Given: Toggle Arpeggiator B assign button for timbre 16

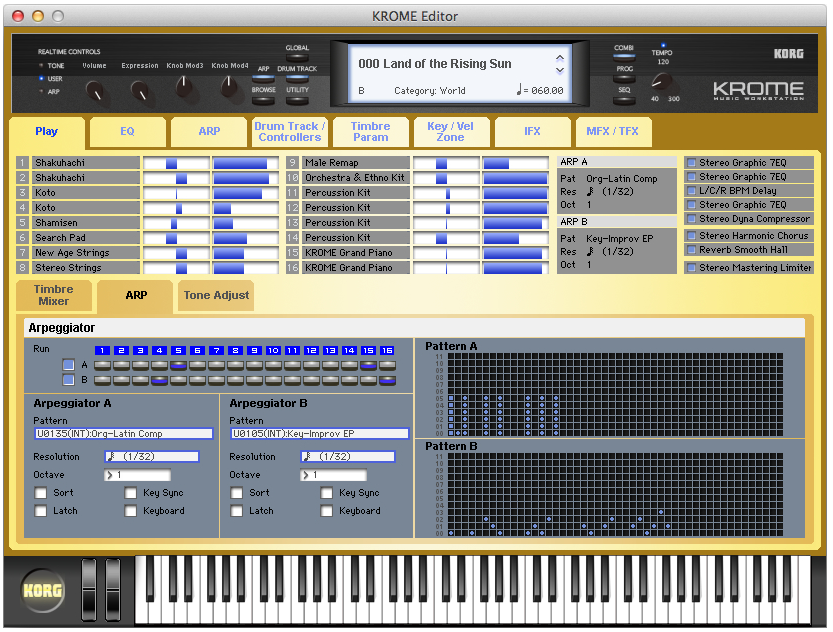Looking at the screenshot, I should point(387,380).
